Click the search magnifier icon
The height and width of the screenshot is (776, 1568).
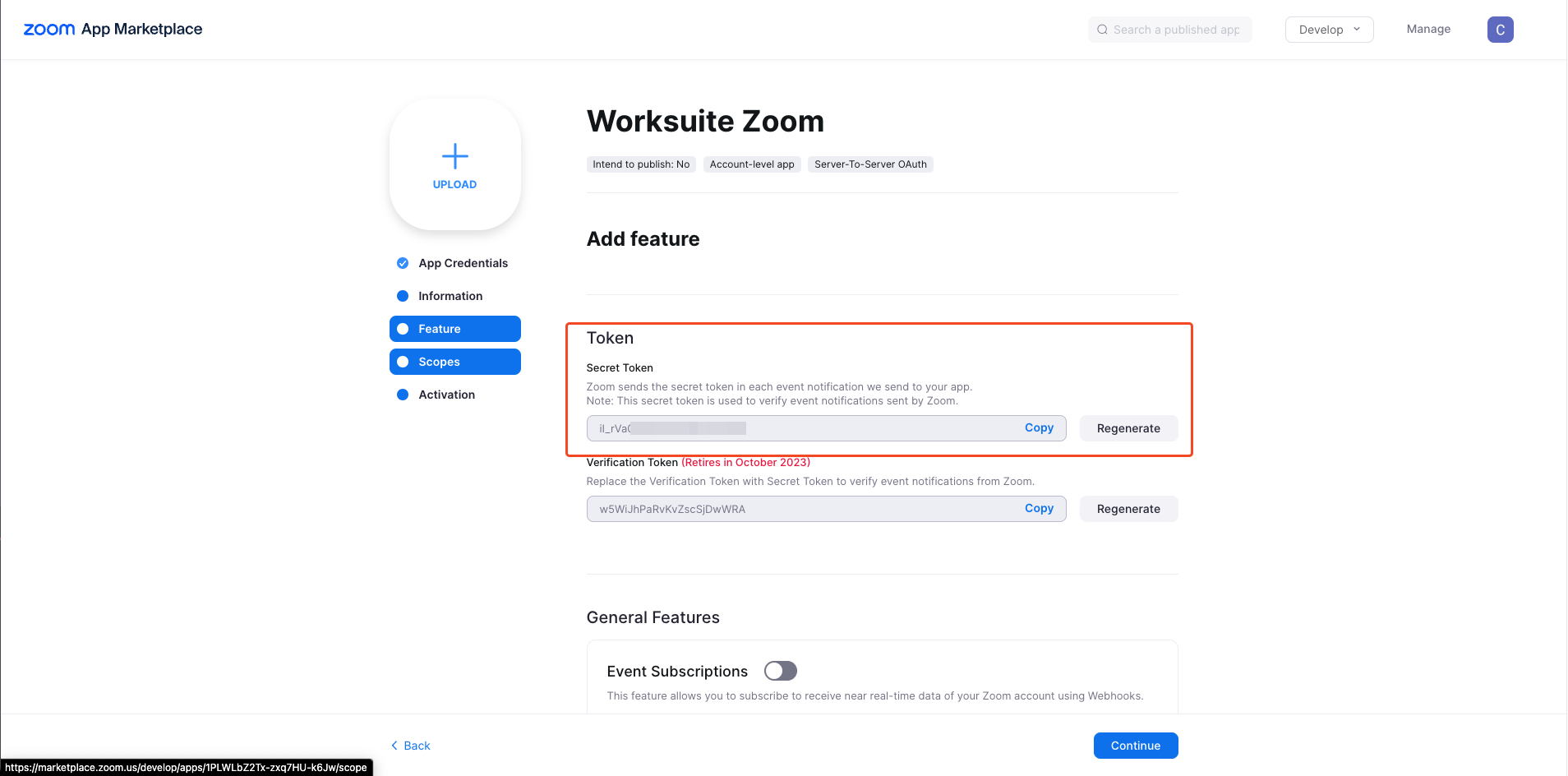click(x=1102, y=30)
